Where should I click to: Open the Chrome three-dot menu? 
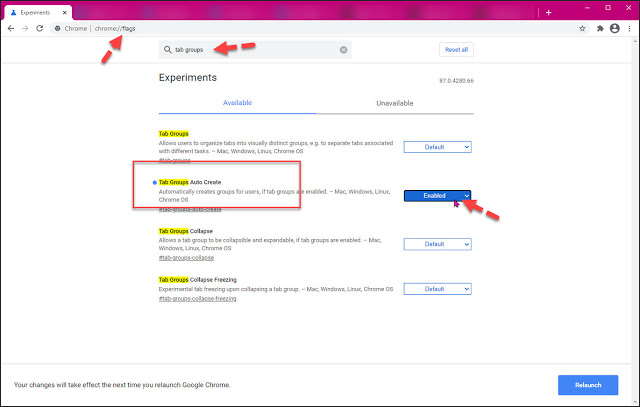[x=628, y=28]
